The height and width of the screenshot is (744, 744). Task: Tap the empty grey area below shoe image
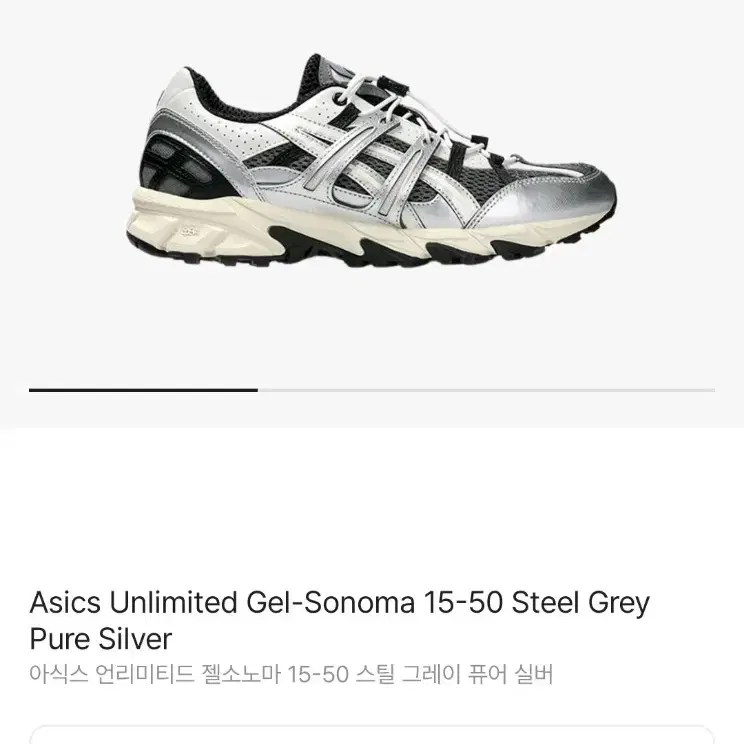372,327
